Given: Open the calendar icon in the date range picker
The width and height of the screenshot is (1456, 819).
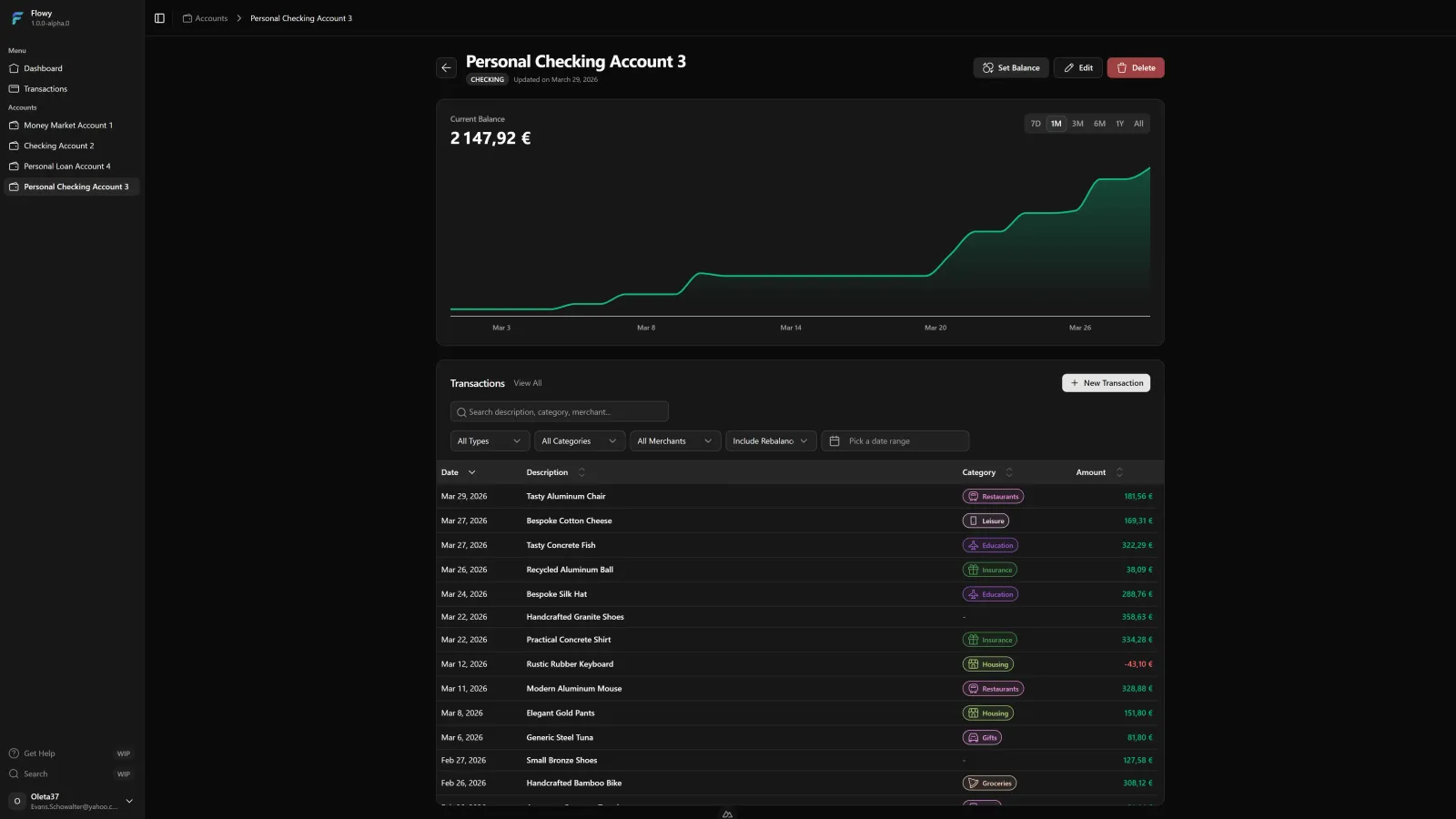Looking at the screenshot, I should 834,440.
